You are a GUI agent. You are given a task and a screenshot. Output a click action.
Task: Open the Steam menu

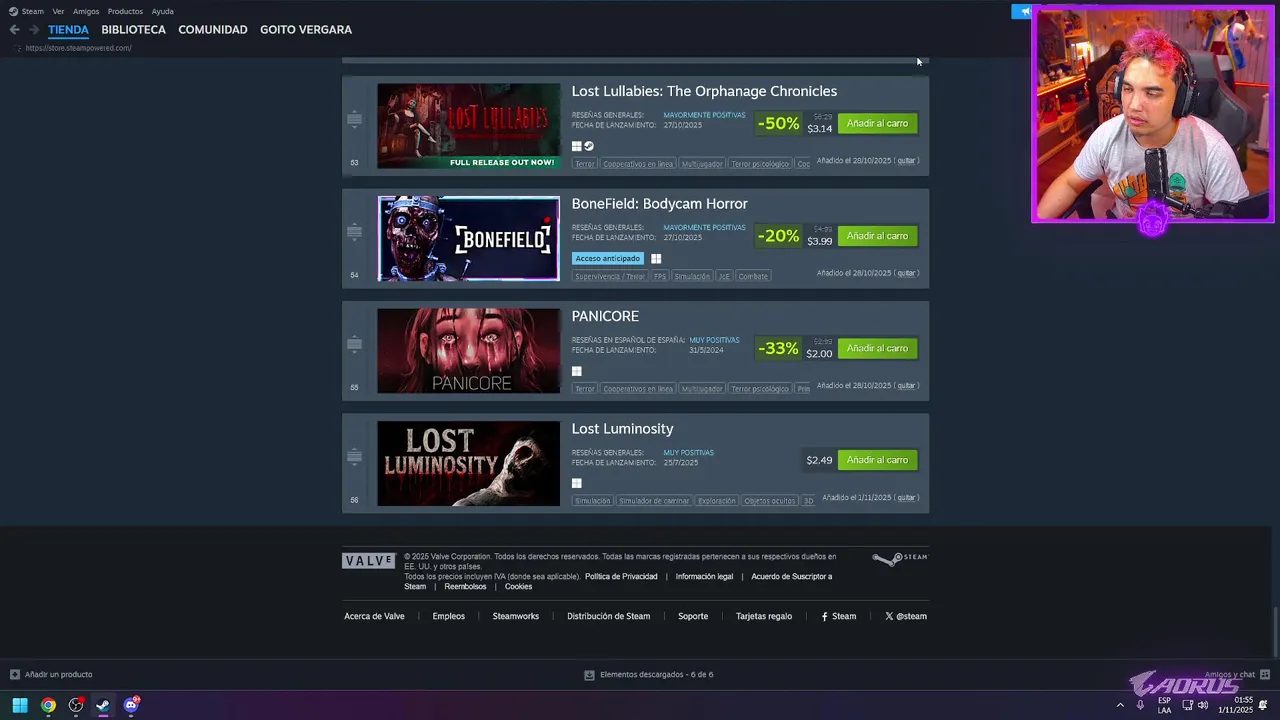tap(33, 11)
